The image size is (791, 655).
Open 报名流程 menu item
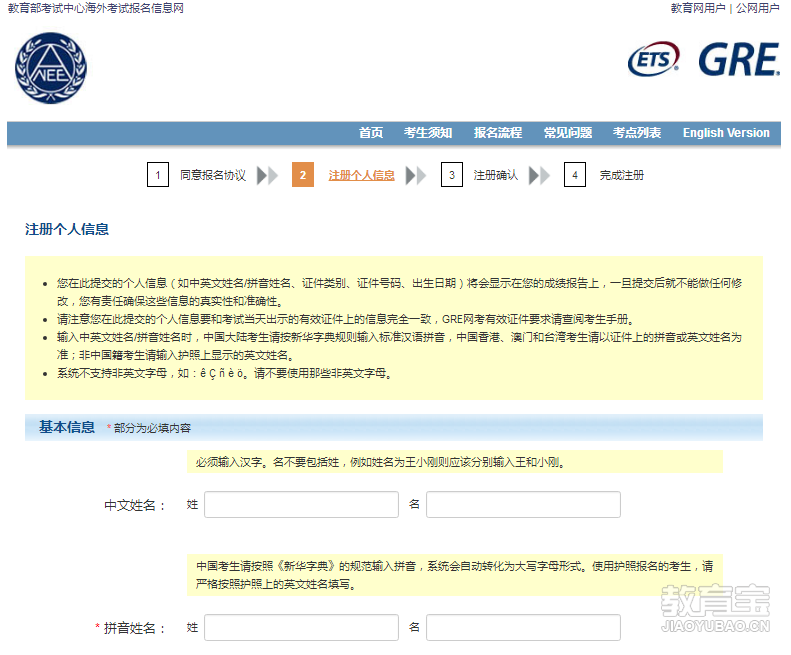click(498, 133)
